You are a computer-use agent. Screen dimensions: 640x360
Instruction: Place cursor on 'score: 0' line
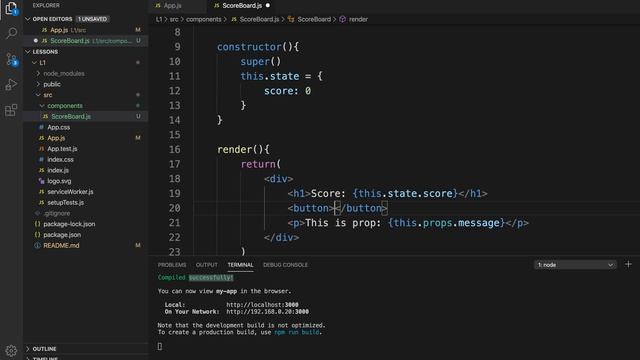coord(287,91)
